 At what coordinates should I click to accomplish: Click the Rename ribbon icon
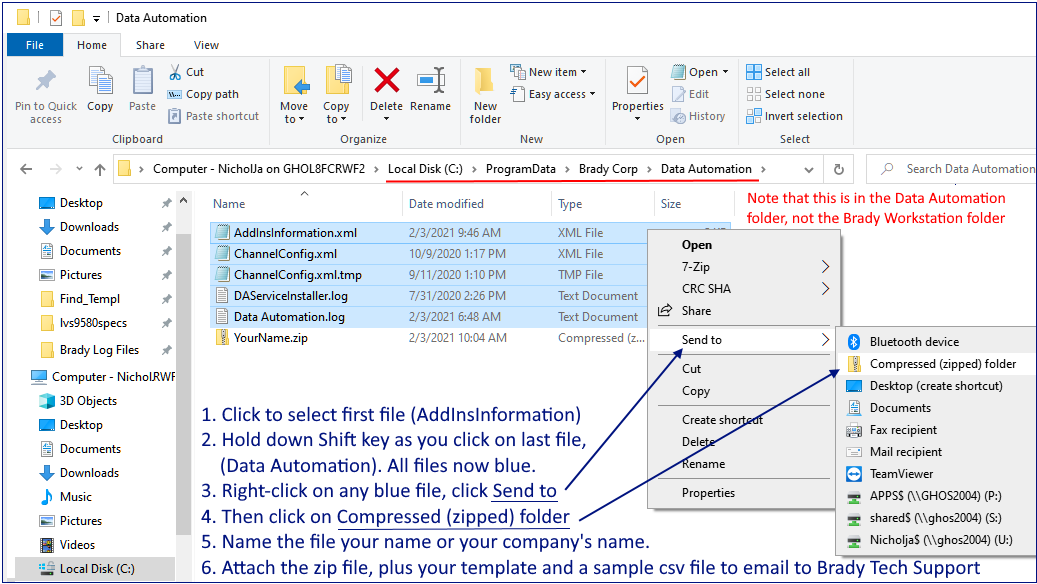pos(431,81)
